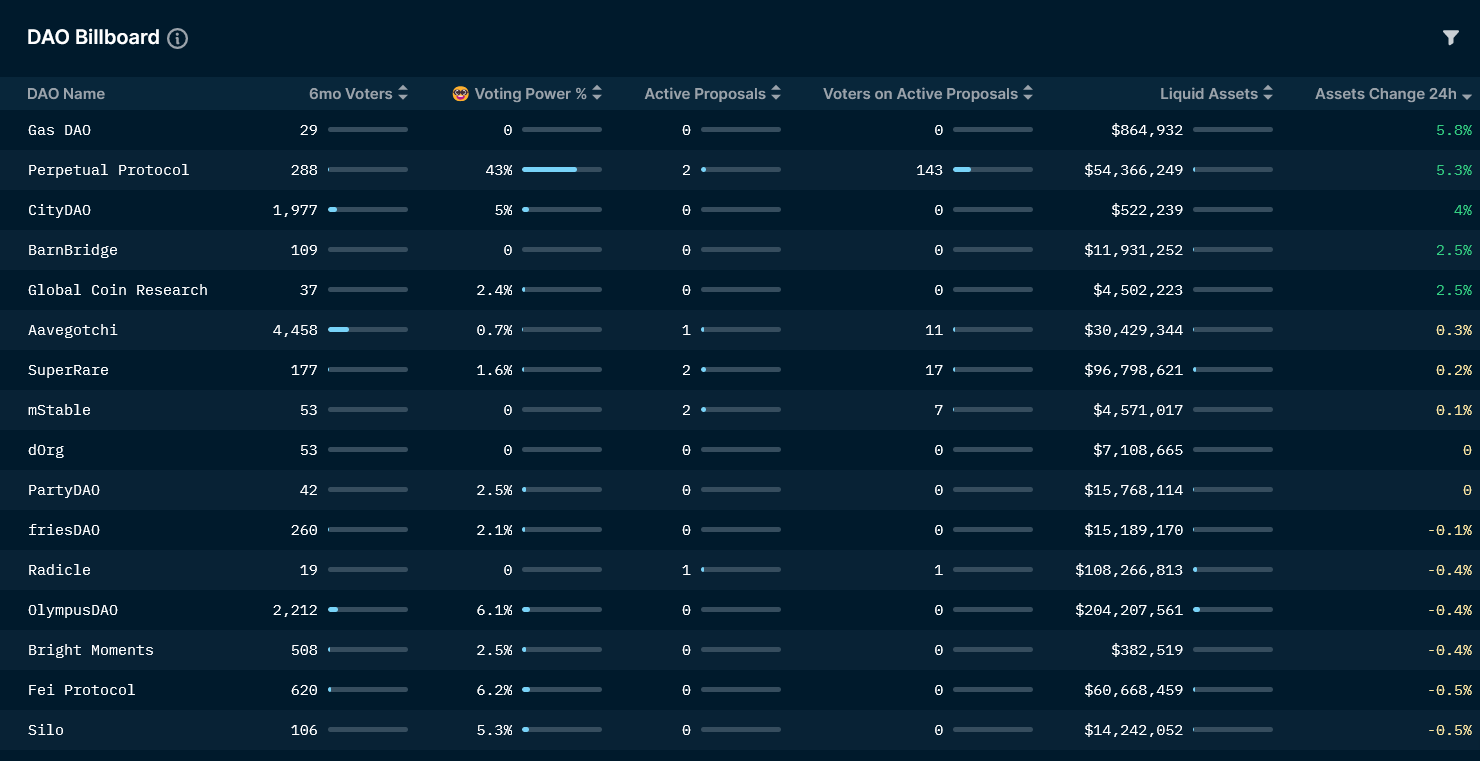The width and height of the screenshot is (1480, 761).
Task: Click voters on active proposals value 143
Action: [929, 170]
